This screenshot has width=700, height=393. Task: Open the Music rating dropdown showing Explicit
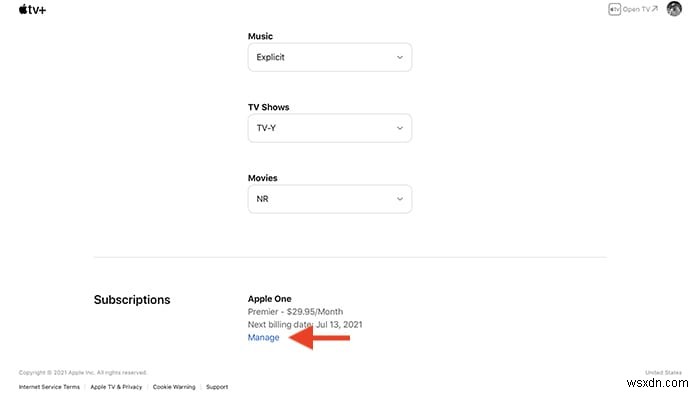click(330, 57)
